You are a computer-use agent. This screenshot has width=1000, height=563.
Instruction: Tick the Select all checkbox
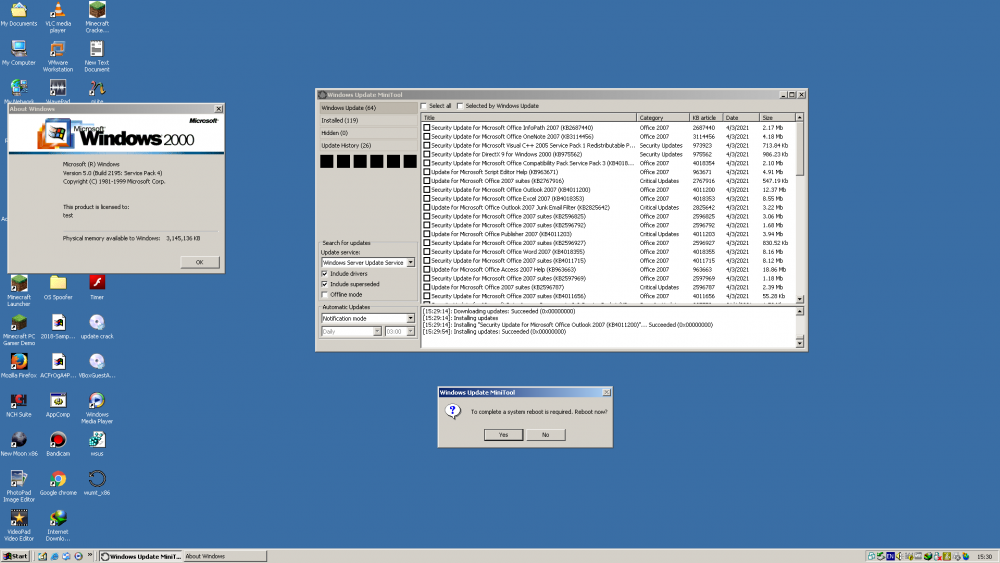point(423,106)
